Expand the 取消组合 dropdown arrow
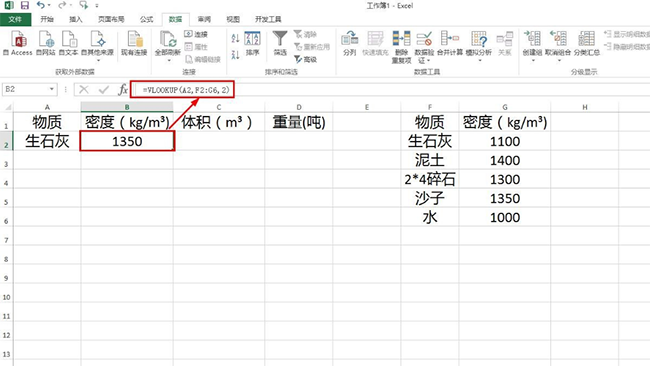Image resolution: width=650 pixels, height=366 pixels. (559, 60)
